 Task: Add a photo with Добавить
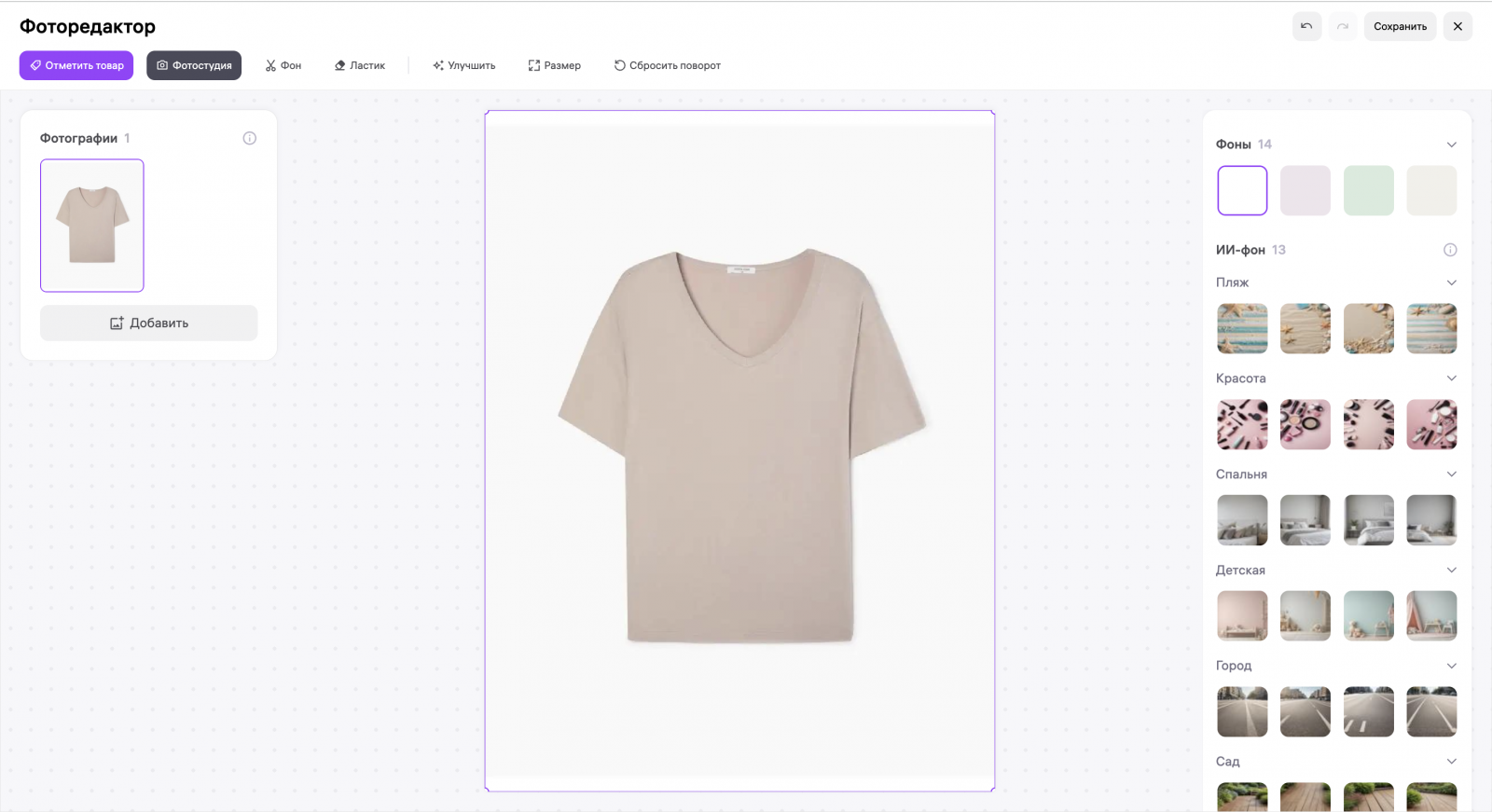(149, 323)
